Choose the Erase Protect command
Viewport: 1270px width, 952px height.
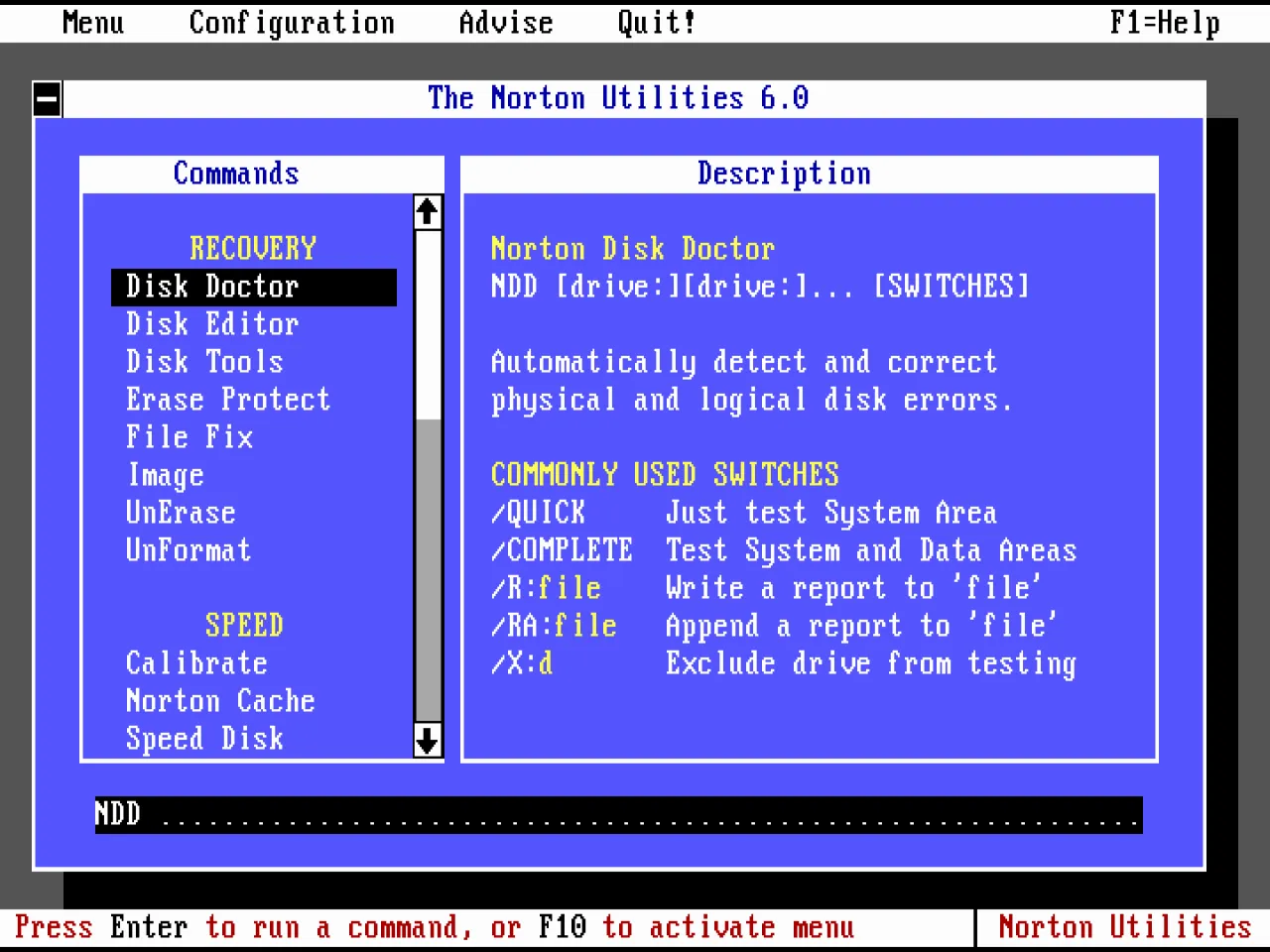pyautogui.click(x=227, y=400)
